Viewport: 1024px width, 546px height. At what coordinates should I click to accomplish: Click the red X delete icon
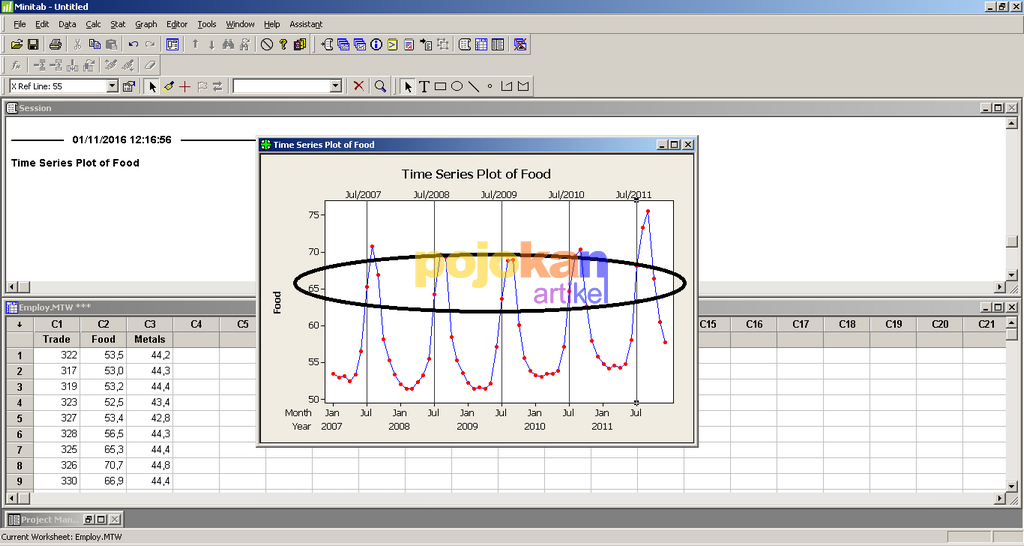[x=360, y=87]
